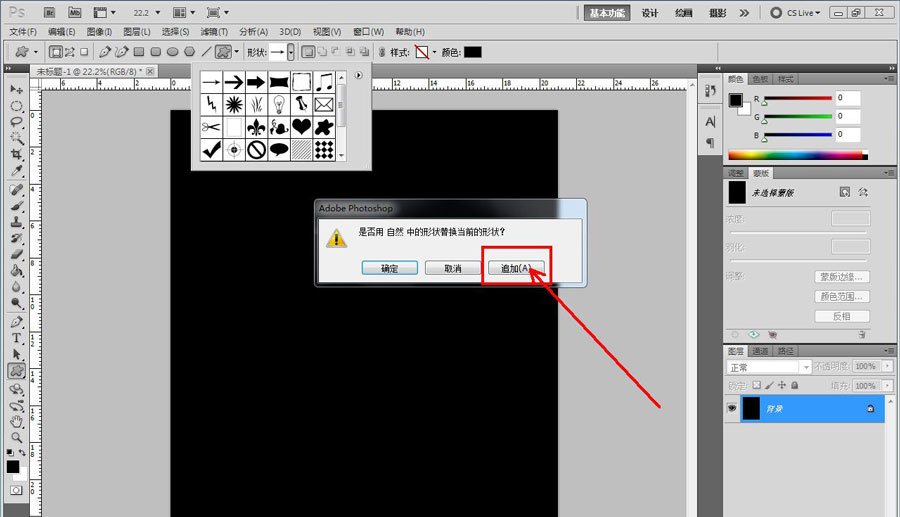The image size is (900, 517).
Task: Select the fleur-de-lis shape
Action: tap(257, 126)
